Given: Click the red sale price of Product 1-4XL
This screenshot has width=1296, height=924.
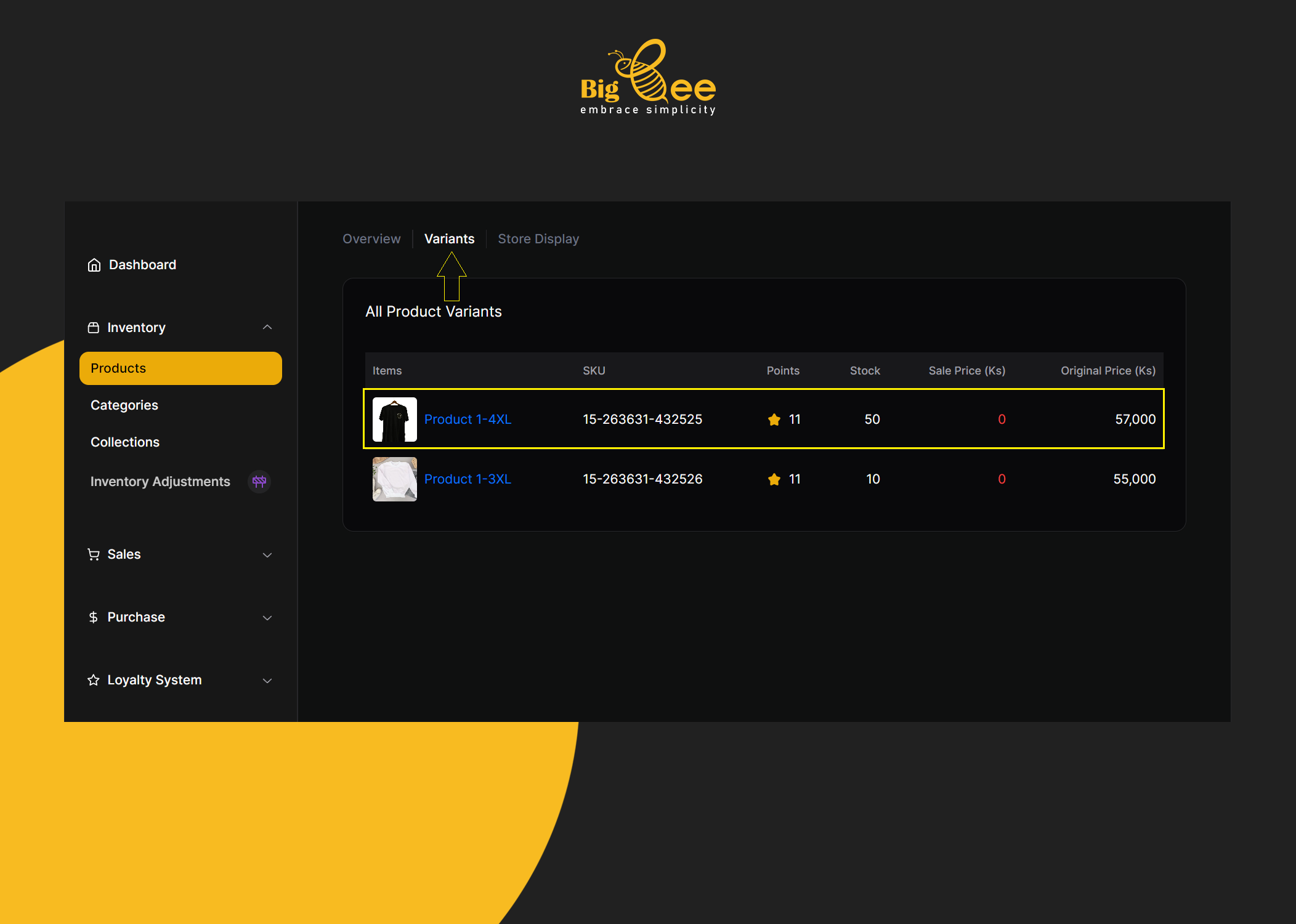Looking at the screenshot, I should (x=1002, y=419).
